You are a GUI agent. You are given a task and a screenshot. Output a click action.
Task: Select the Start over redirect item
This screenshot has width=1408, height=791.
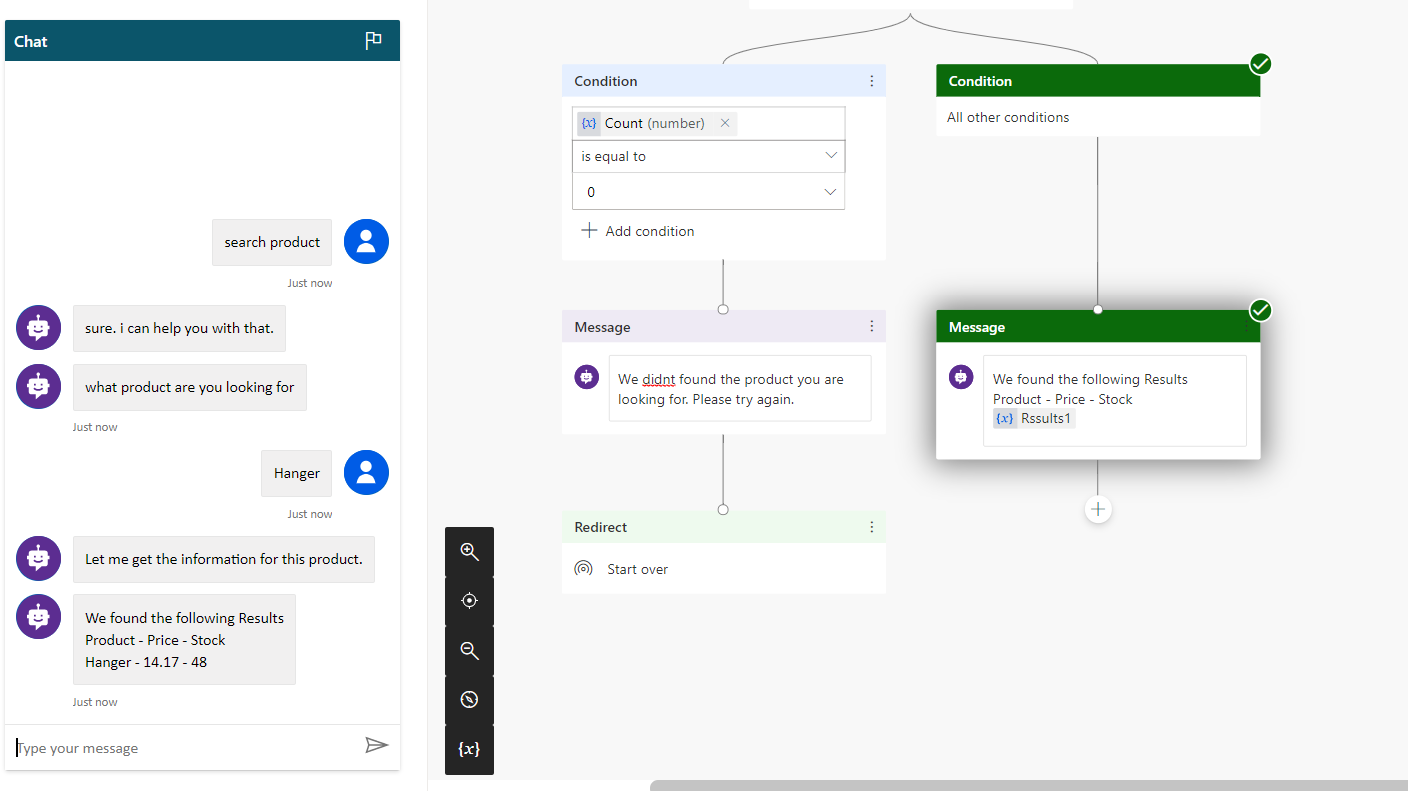coord(637,569)
